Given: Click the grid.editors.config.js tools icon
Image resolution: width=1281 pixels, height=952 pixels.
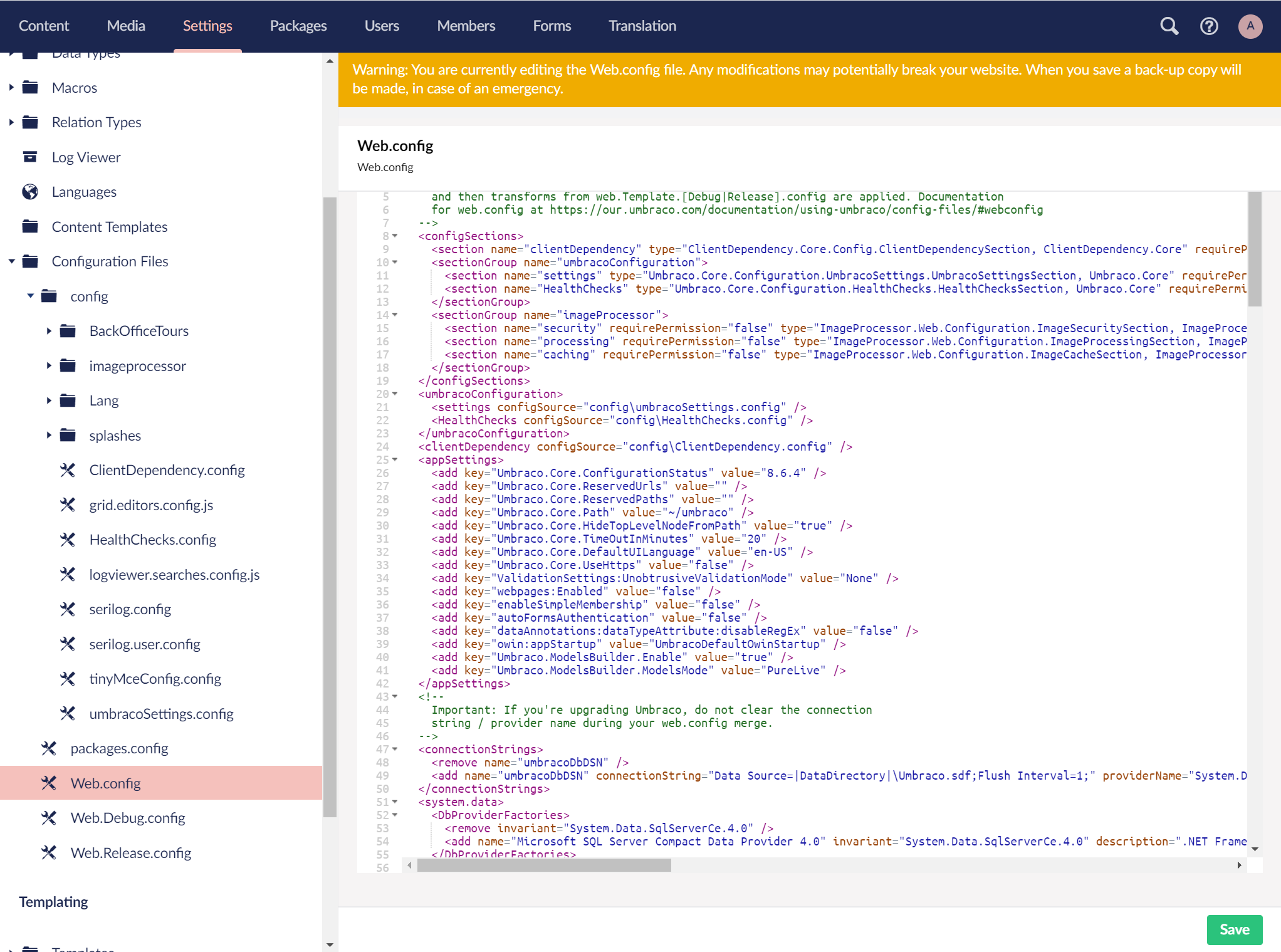Looking at the screenshot, I should point(68,505).
